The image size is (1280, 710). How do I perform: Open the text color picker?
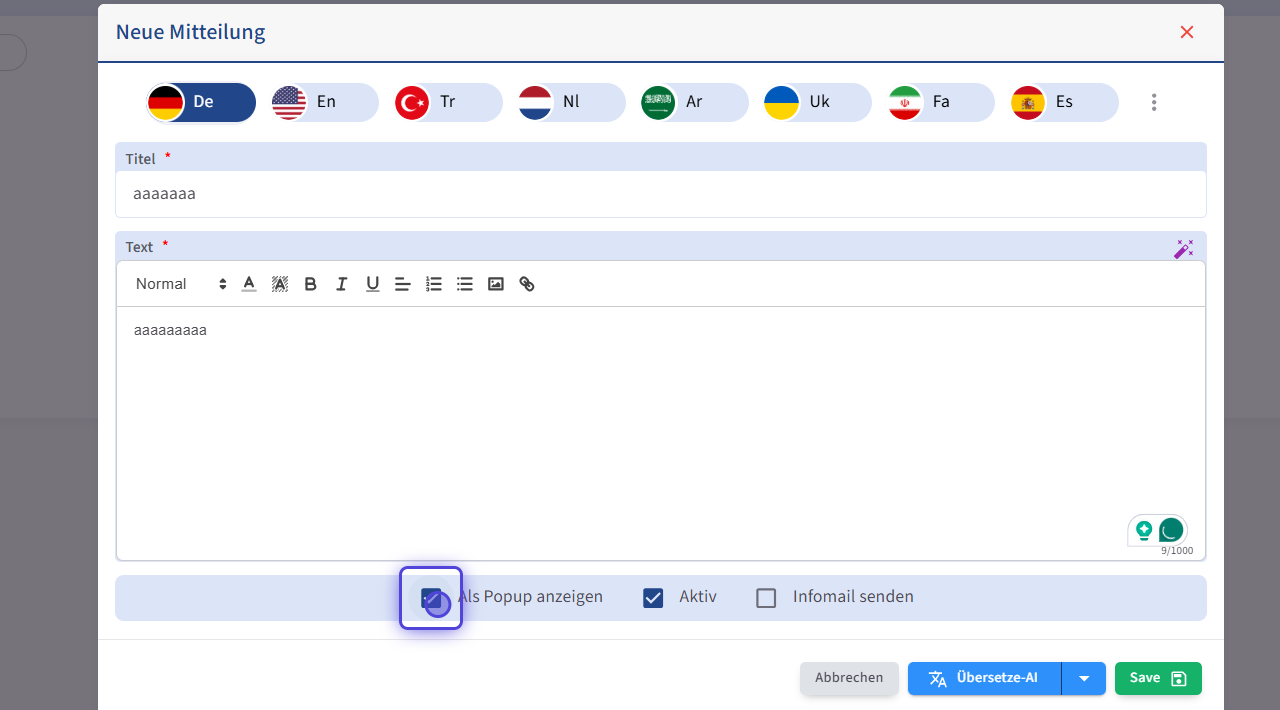click(249, 284)
